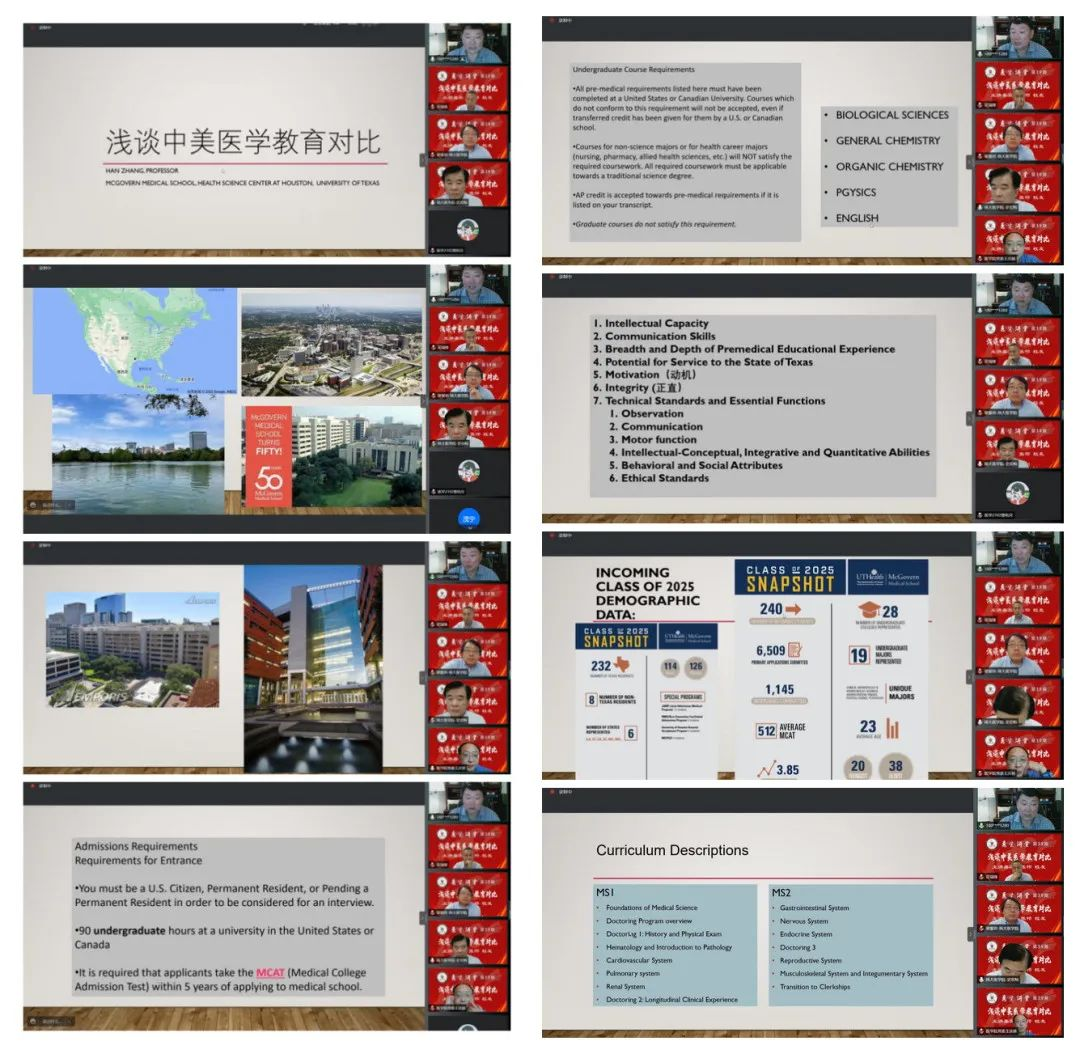Screen dimensions: 1080x1054
Task: Click the circular avatar beside the 浅谈中美医学教育对比 title slide
Action: [467, 230]
